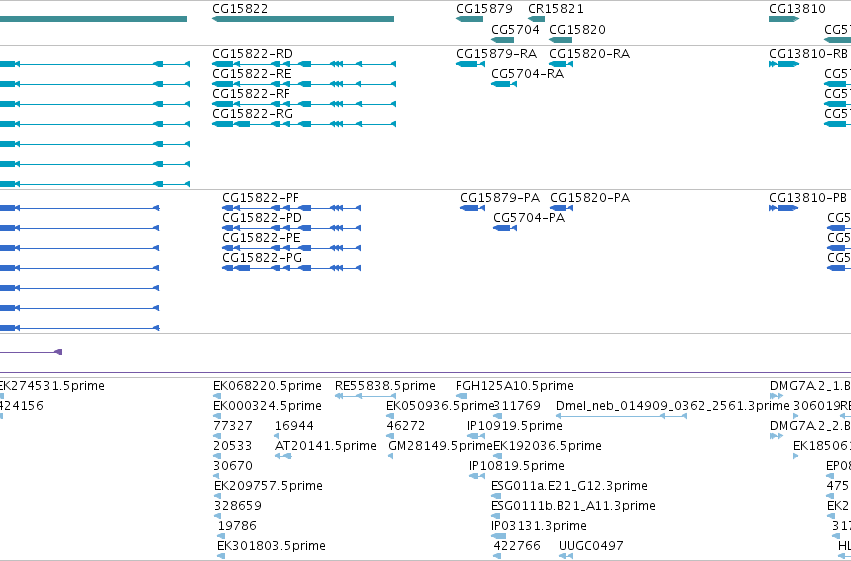Click protein CG15820-PA

pyautogui.click(x=562, y=208)
